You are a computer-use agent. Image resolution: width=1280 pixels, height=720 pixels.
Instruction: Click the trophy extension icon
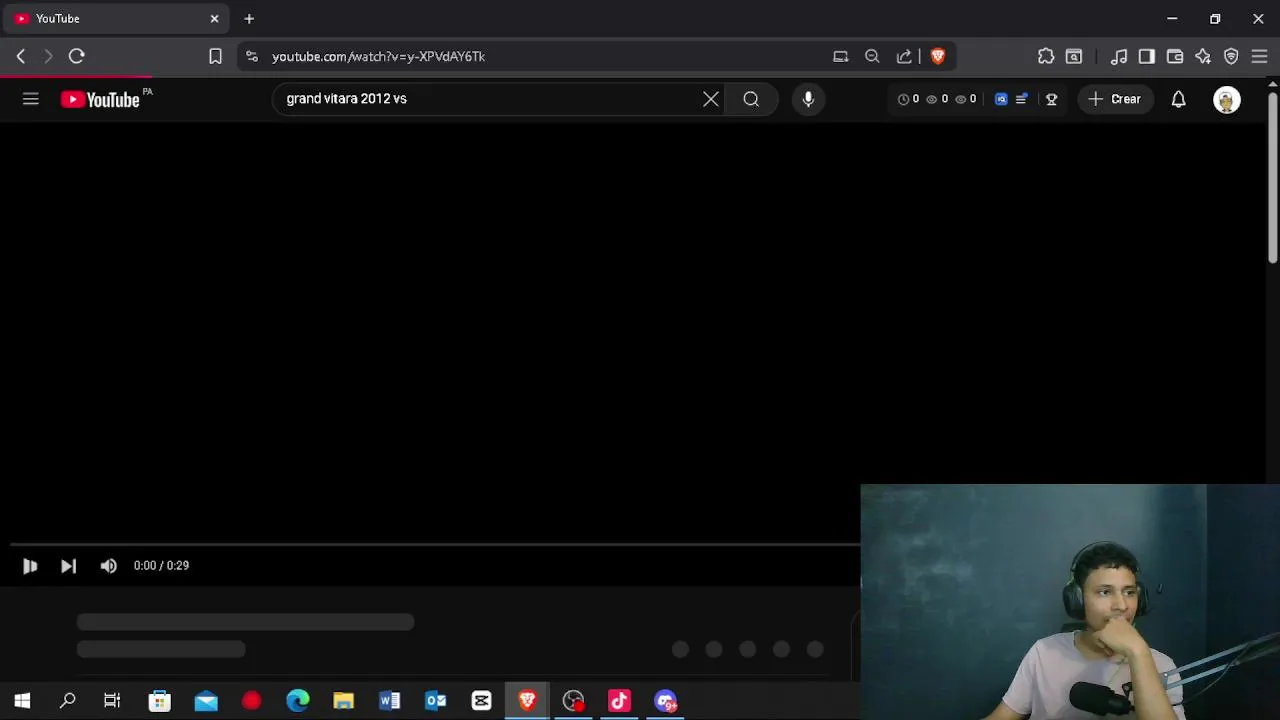coord(1051,99)
